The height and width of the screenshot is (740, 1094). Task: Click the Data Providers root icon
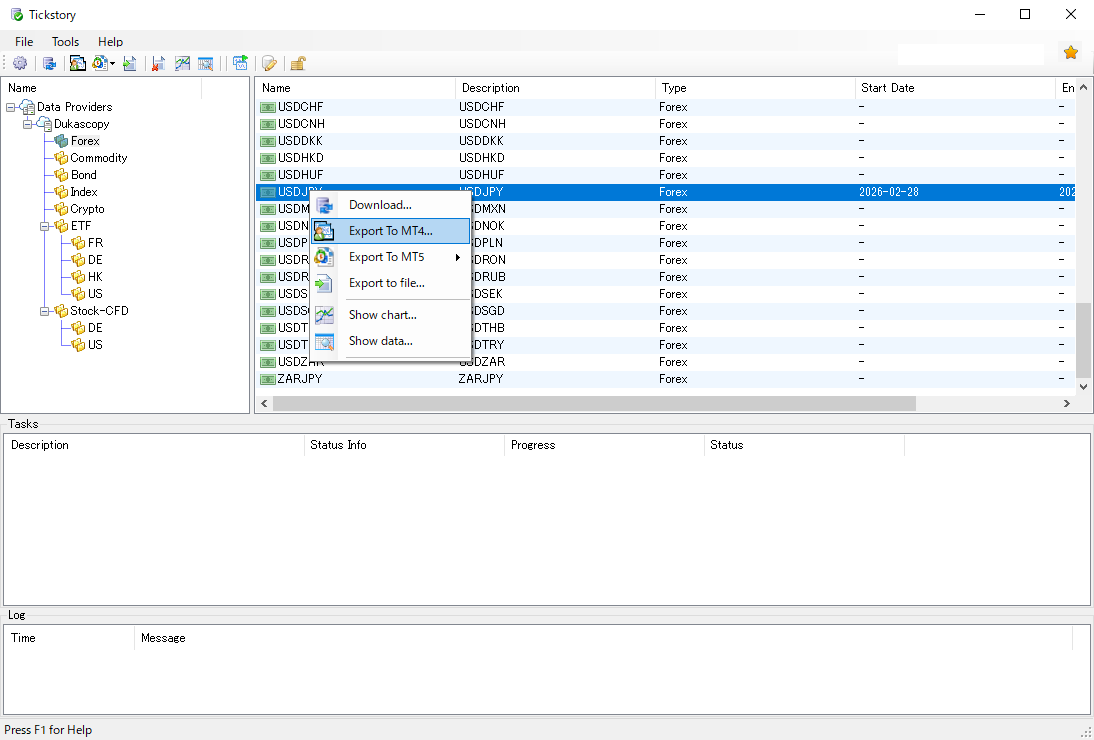pos(27,107)
